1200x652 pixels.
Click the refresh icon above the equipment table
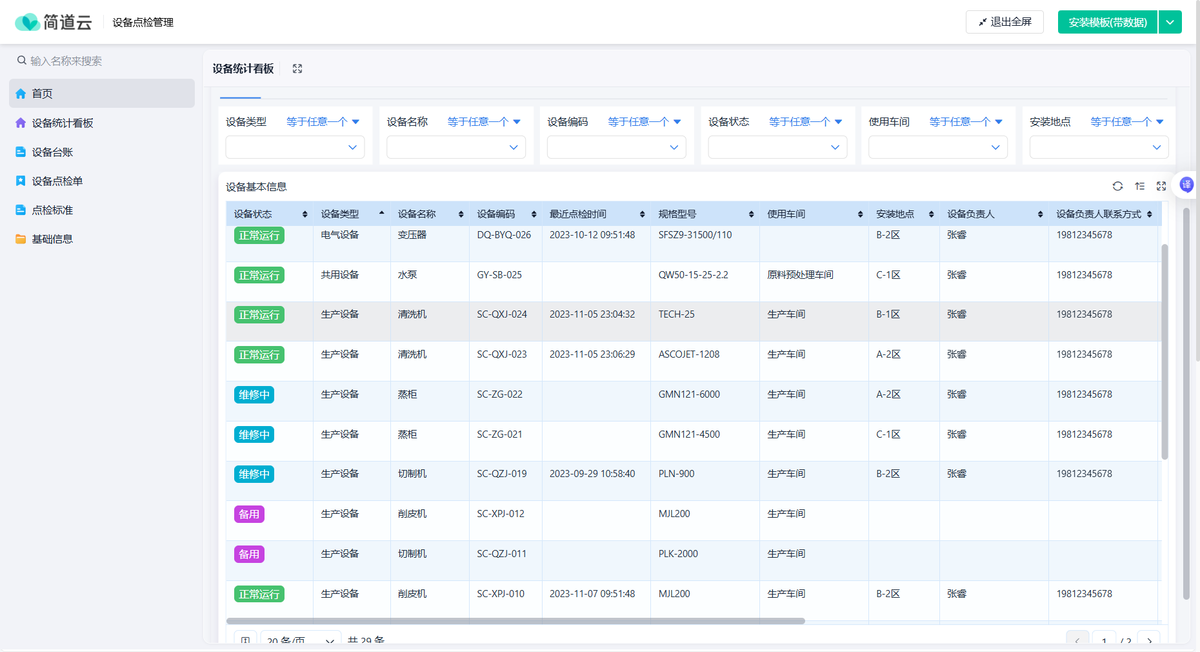[1117, 186]
